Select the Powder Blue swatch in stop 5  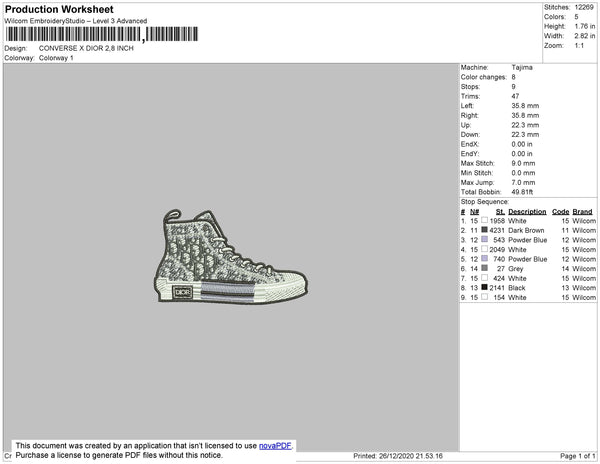[484, 259]
